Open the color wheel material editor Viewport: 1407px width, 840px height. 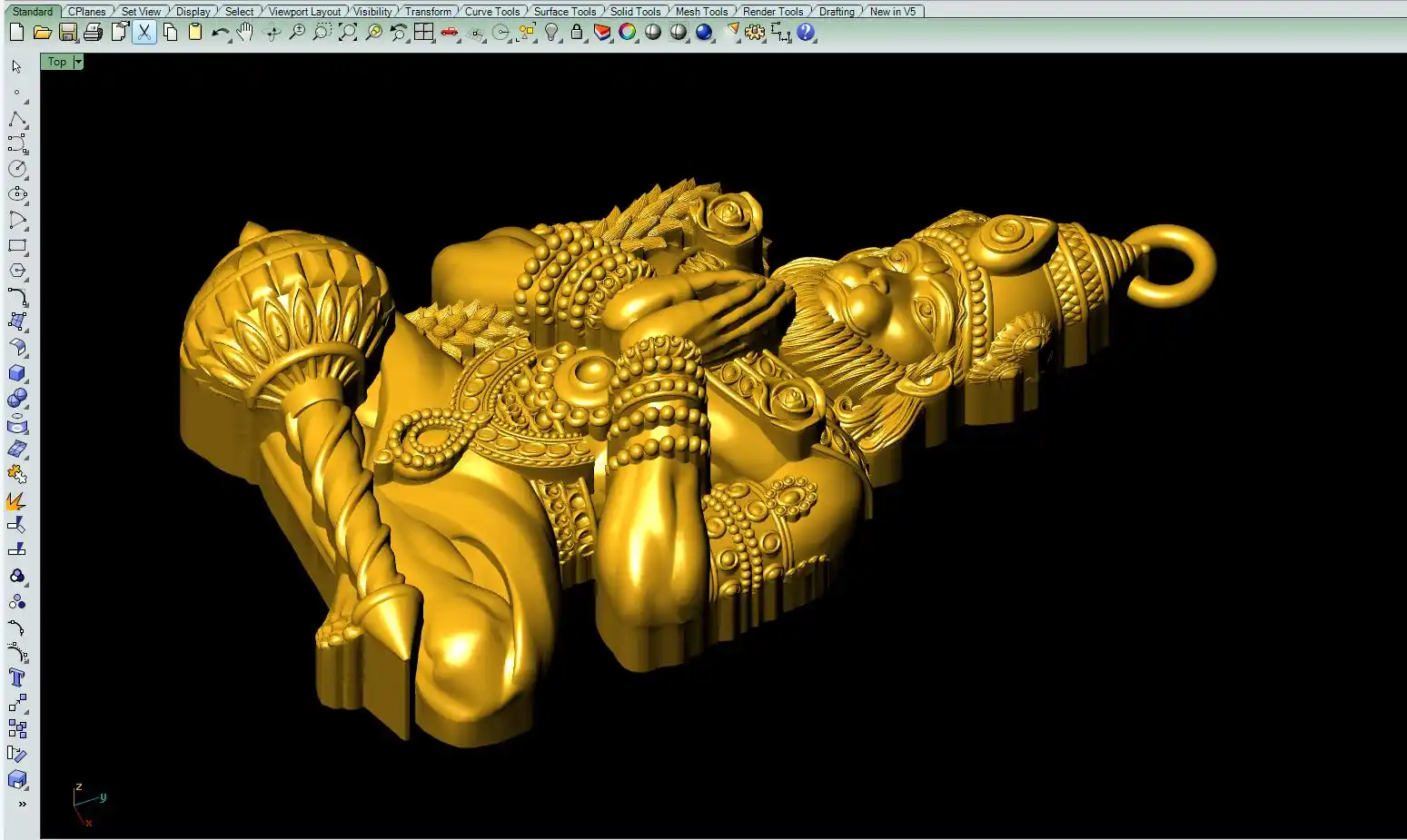click(628, 33)
